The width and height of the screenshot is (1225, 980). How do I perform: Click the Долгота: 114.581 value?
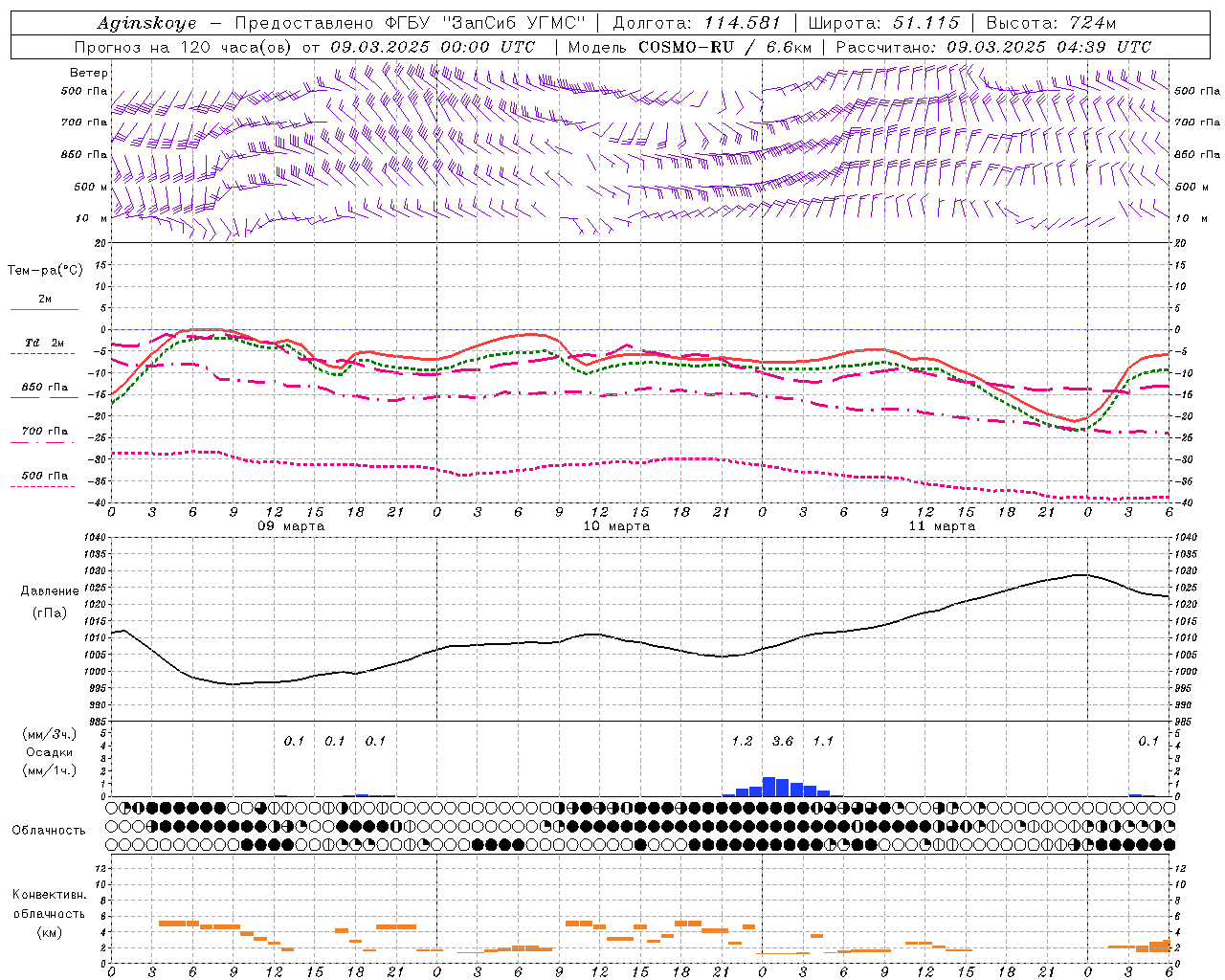[697, 23]
